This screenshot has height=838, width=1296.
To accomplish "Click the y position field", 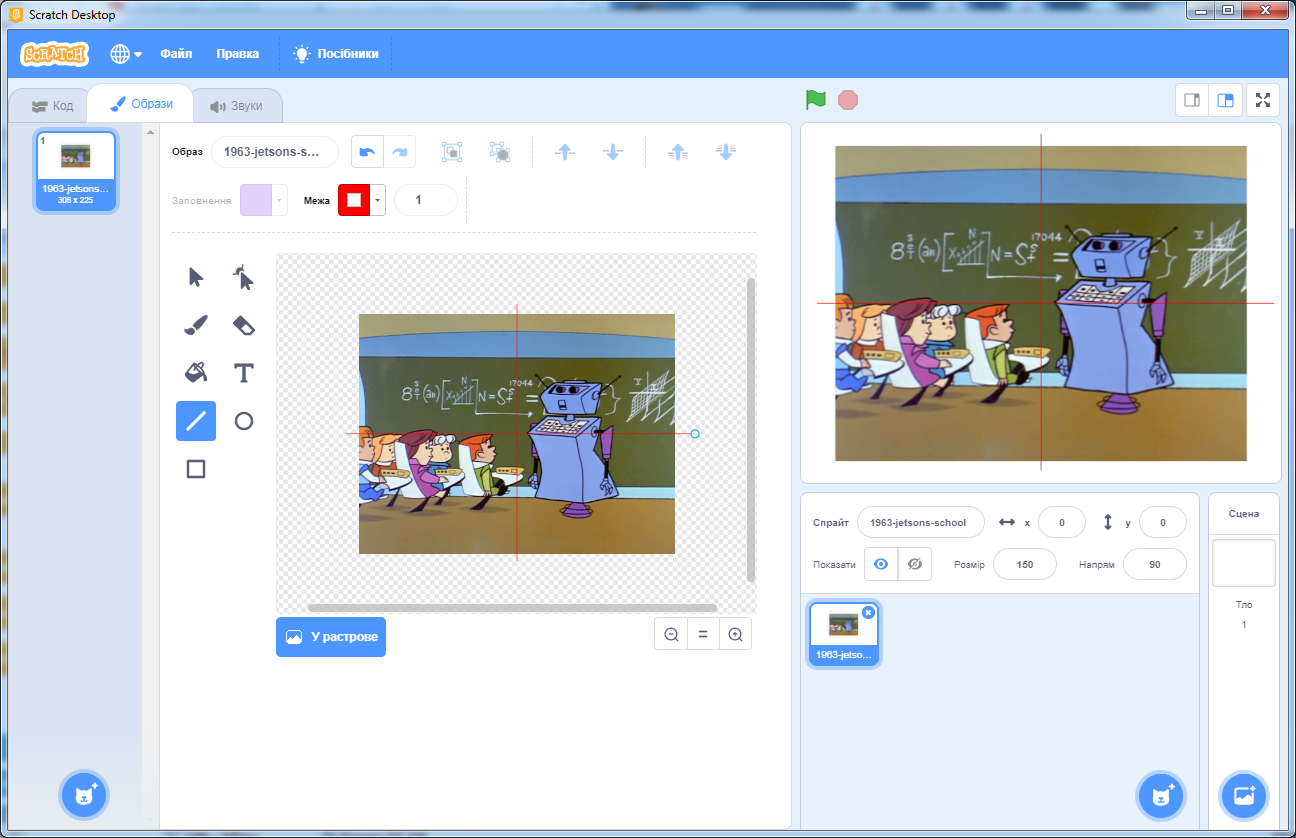I will coord(1162,522).
